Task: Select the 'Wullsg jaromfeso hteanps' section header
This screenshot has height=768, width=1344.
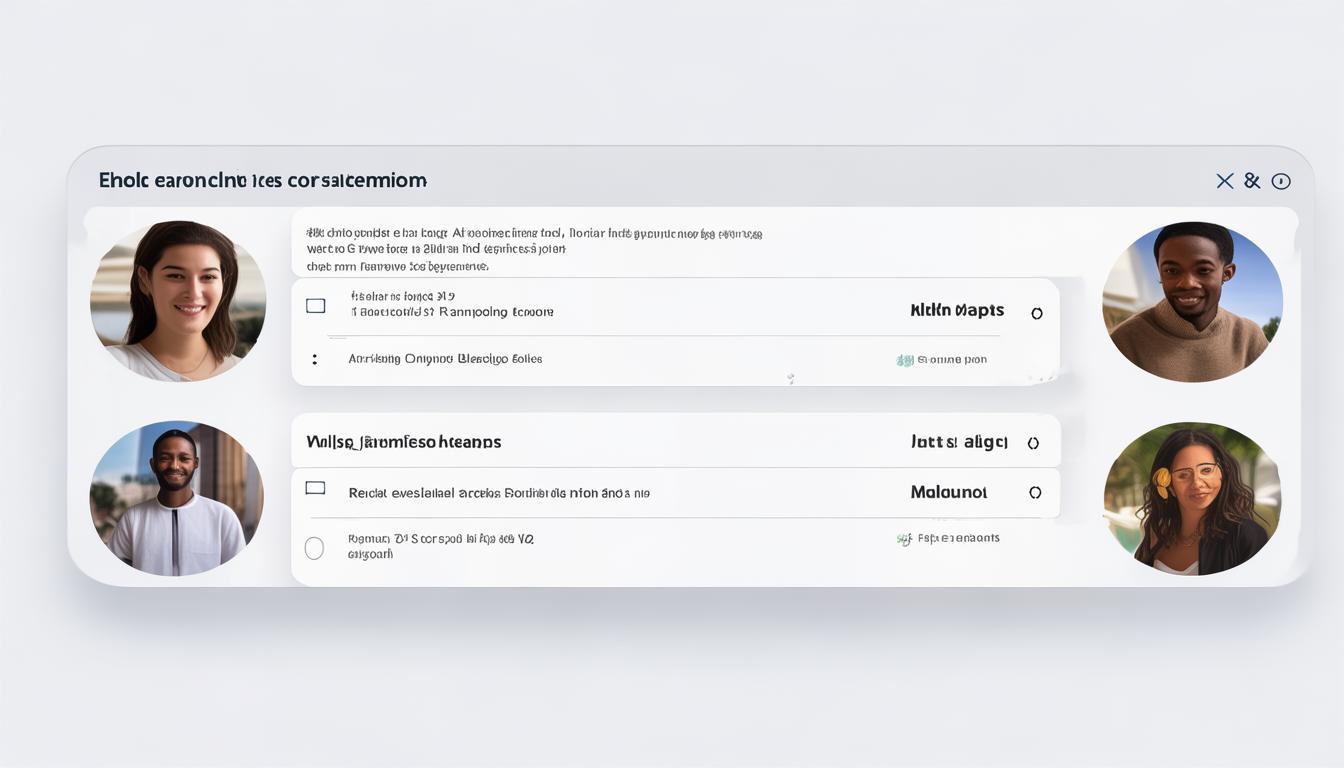Action: 403,442
